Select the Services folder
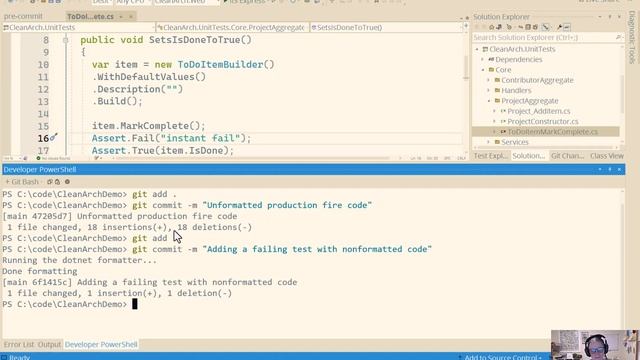This screenshot has width=640, height=360. pos(514,142)
